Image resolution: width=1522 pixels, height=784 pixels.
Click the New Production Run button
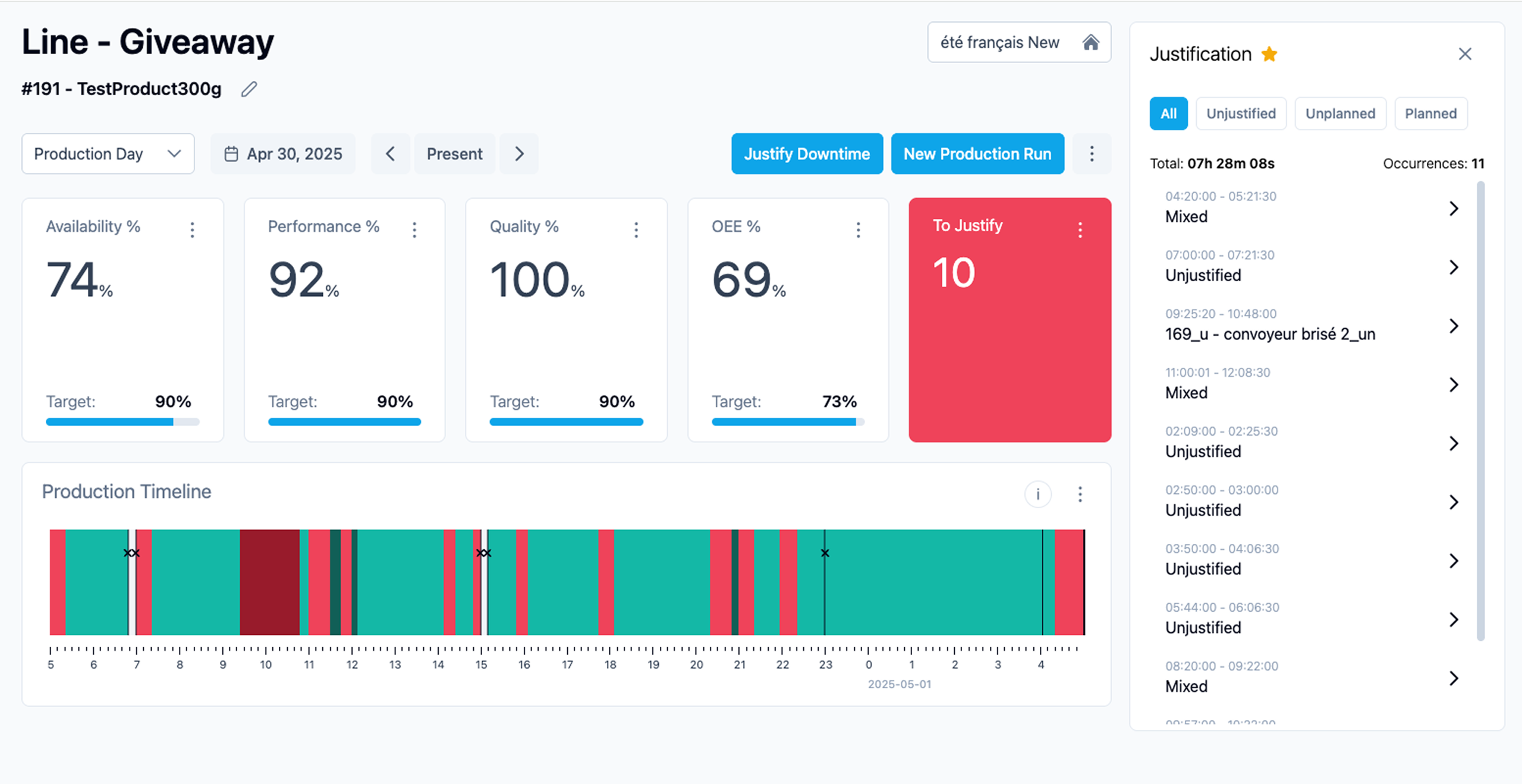[x=977, y=154]
